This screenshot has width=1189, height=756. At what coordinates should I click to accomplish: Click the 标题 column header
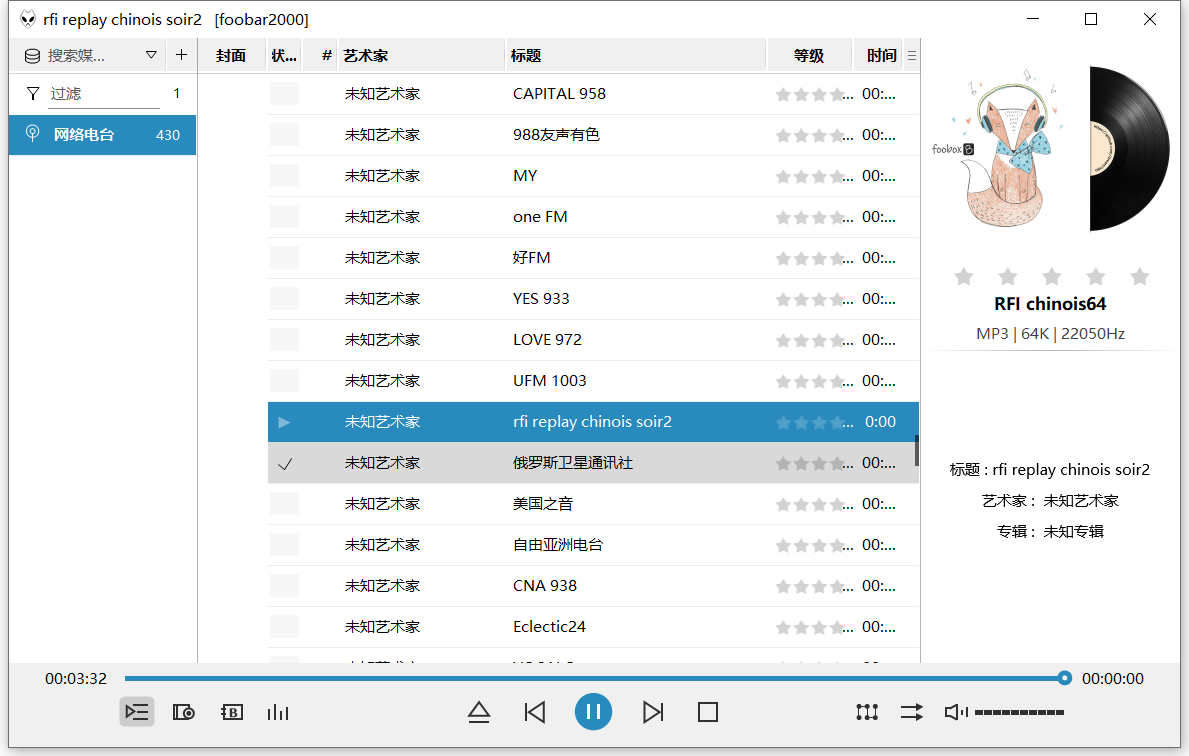635,56
